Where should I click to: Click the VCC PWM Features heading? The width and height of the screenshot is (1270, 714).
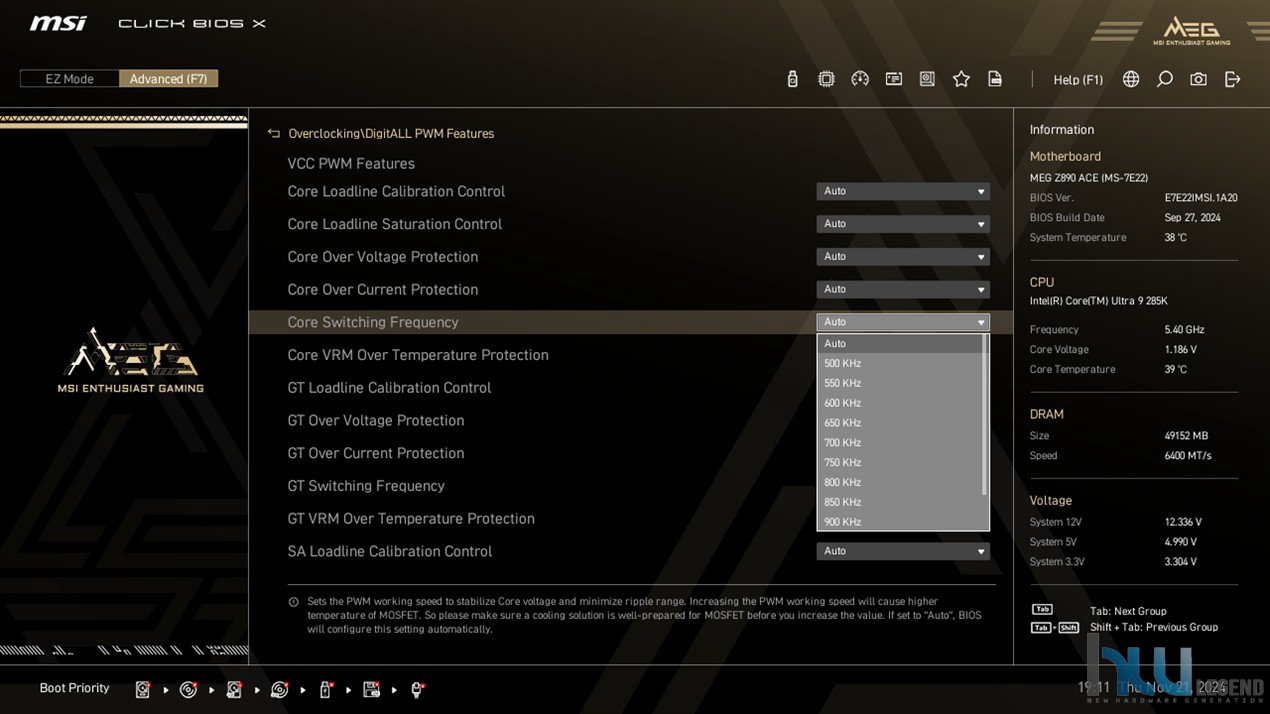click(351, 164)
